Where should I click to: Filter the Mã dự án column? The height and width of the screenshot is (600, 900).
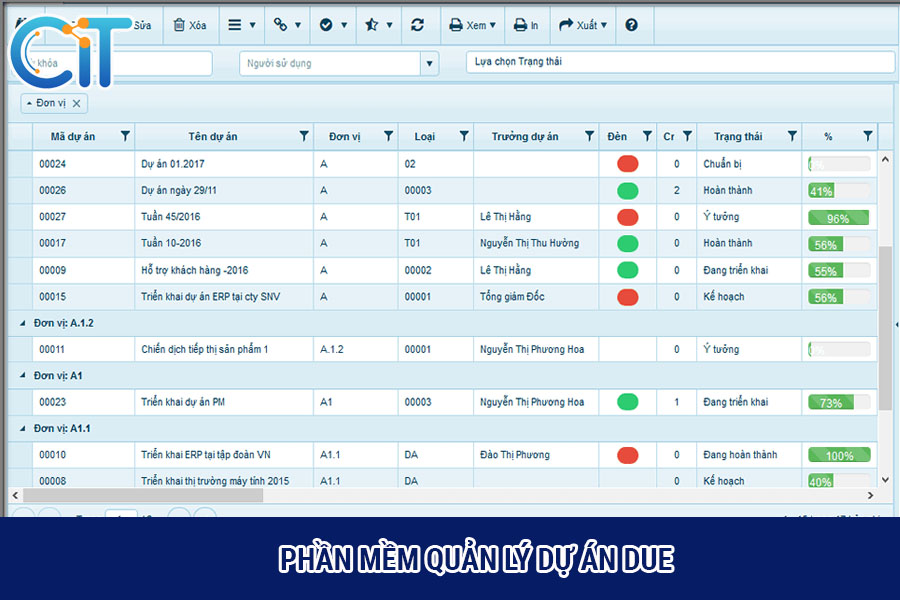click(125, 136)
